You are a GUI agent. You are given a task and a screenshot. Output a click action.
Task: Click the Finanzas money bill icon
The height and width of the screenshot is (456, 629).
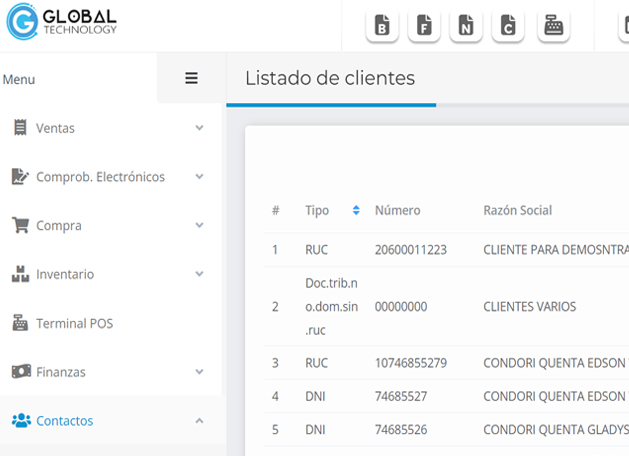21,371
